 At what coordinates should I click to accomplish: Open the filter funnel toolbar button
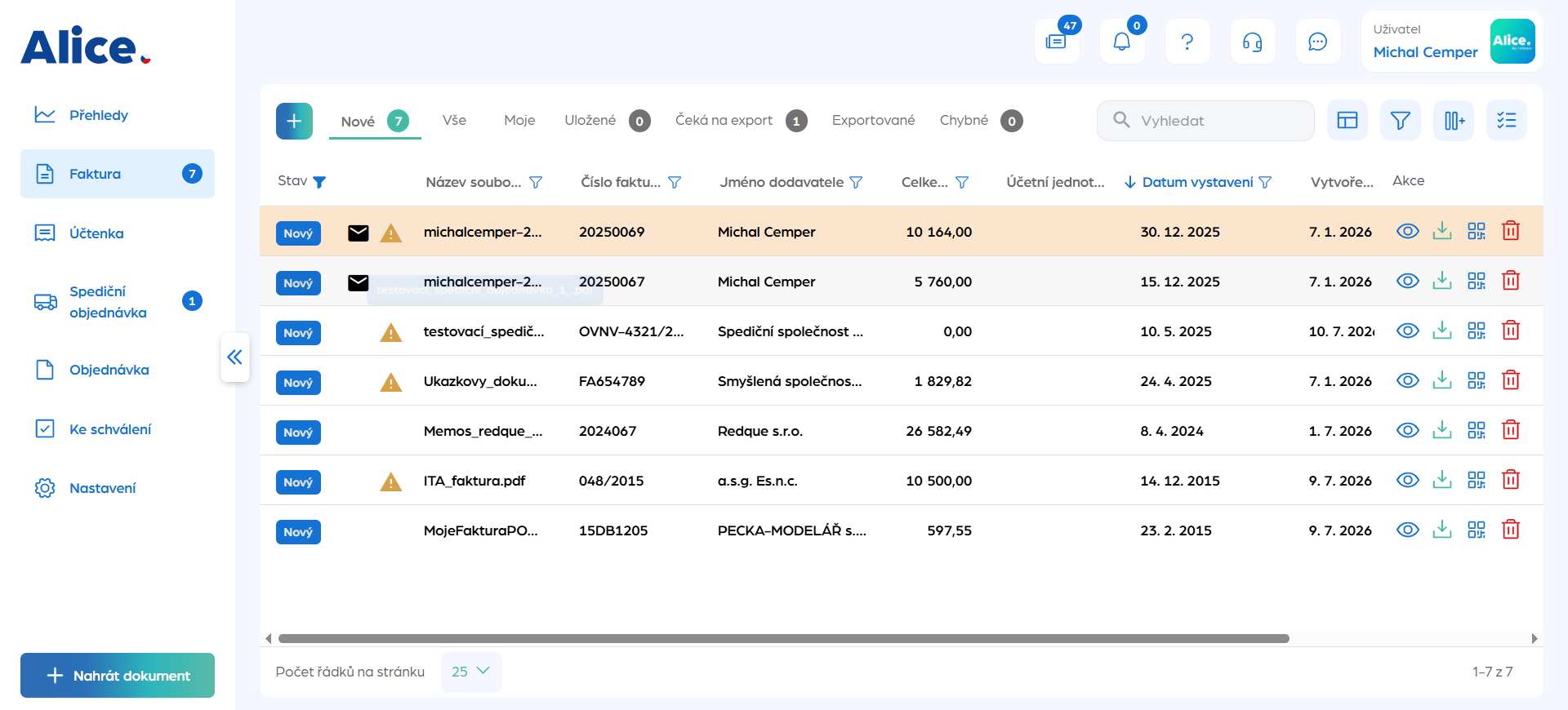pos(1401,121)
